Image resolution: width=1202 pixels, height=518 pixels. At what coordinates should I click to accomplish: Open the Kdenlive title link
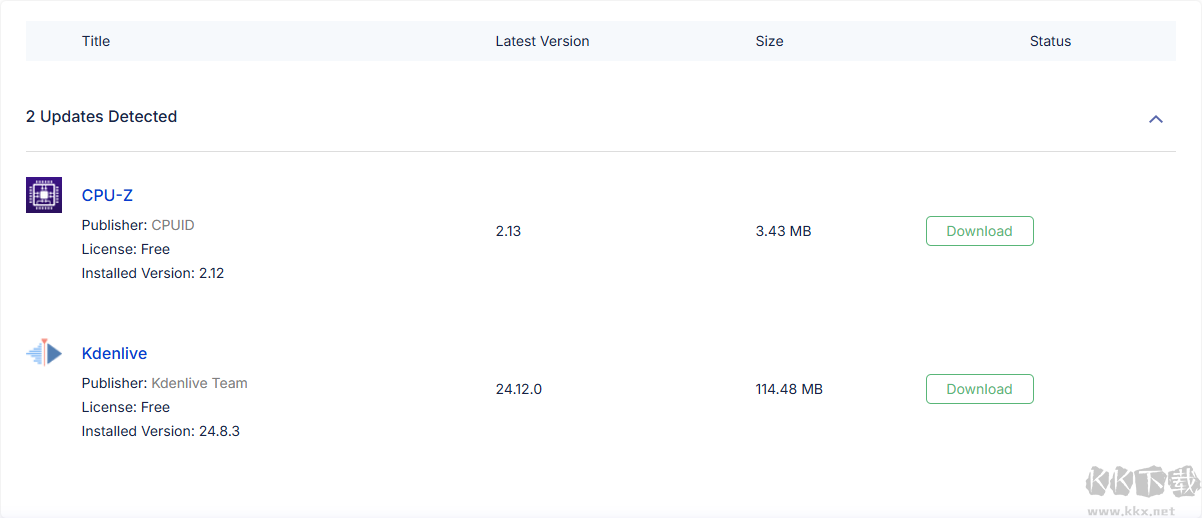(x=114, y=354)
